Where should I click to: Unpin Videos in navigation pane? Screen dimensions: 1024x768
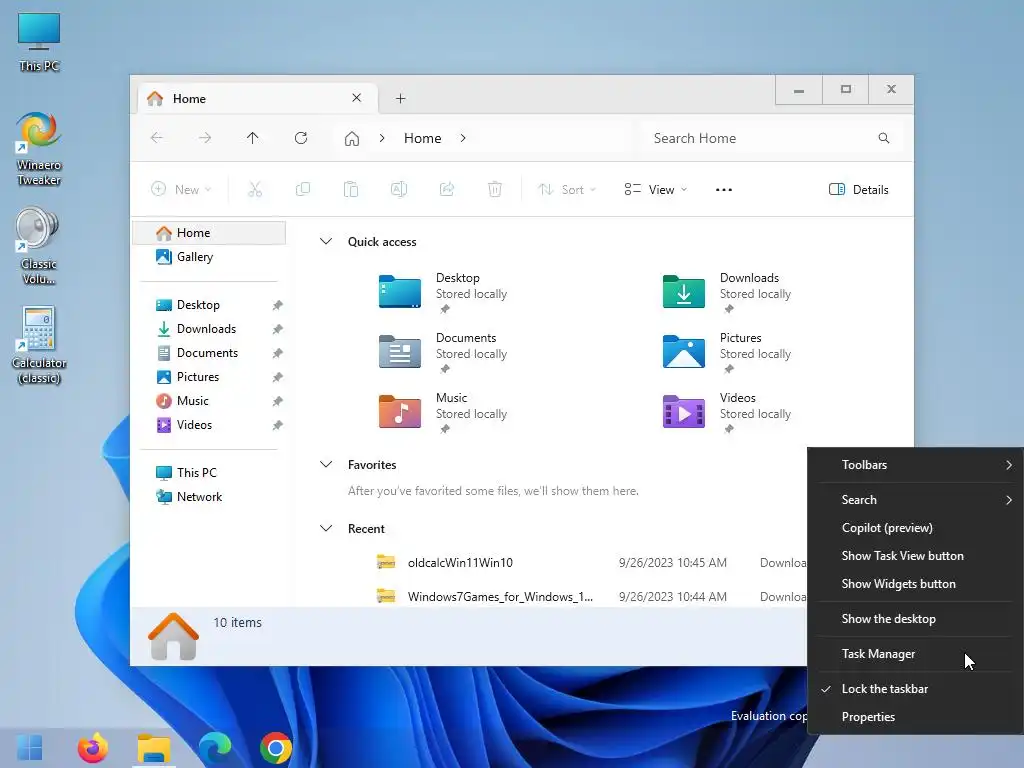click(278, 425)
